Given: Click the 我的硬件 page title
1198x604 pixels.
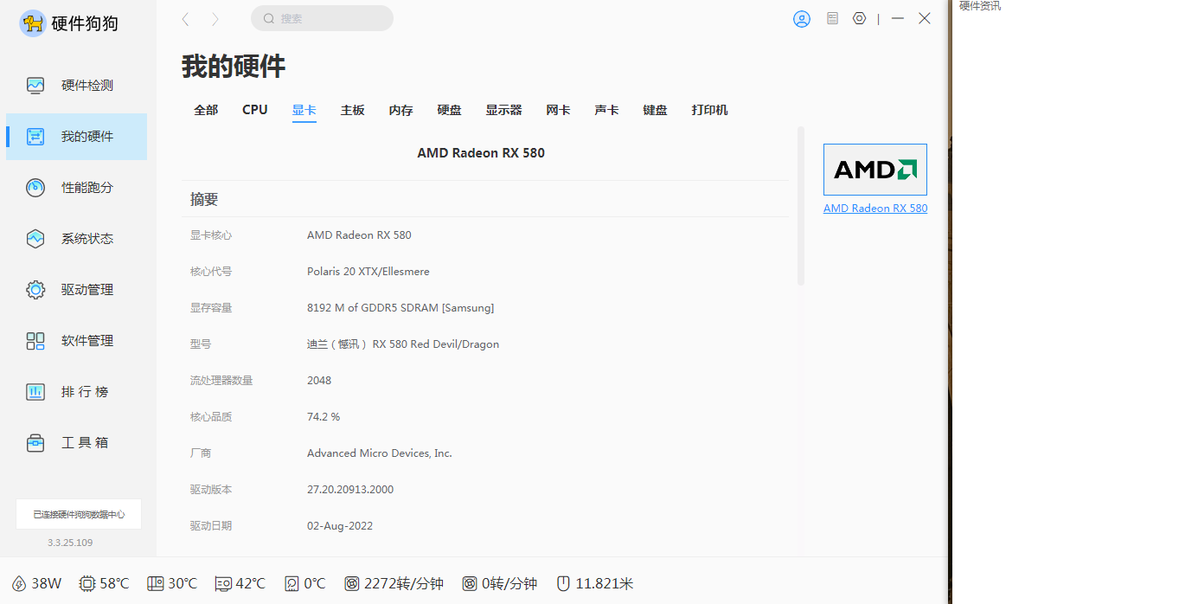Looking at the screenshot, I should point(234,66).
